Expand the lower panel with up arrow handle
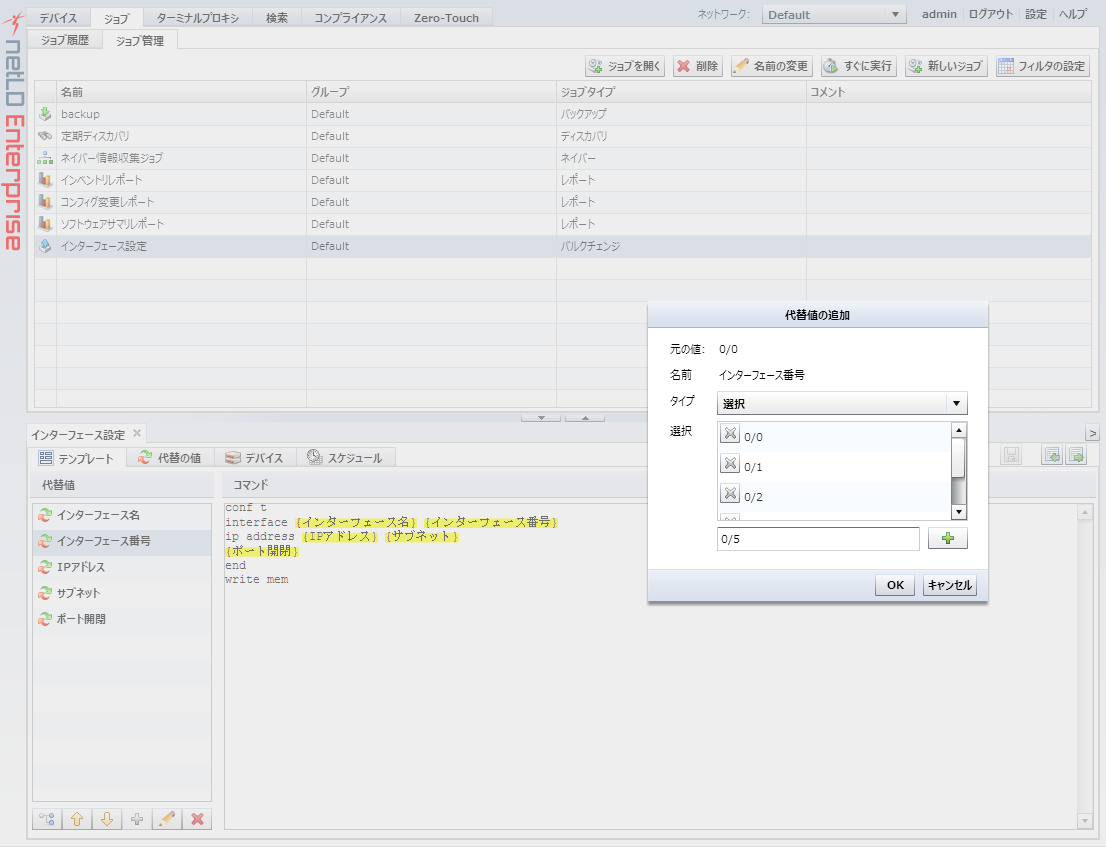Screen dimensions: 1106x847 point(585,418)
